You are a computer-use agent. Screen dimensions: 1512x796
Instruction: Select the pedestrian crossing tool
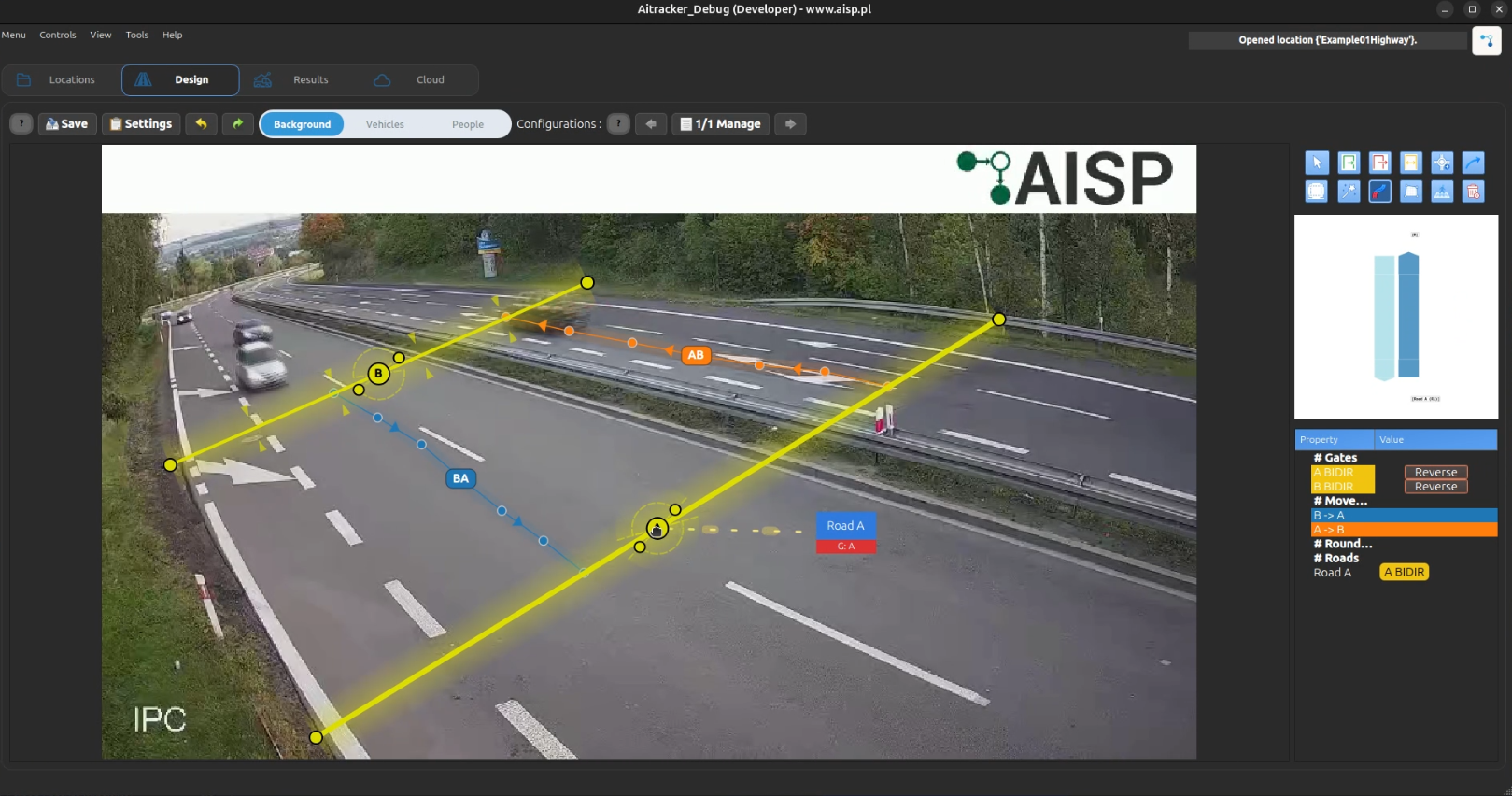1442,192
